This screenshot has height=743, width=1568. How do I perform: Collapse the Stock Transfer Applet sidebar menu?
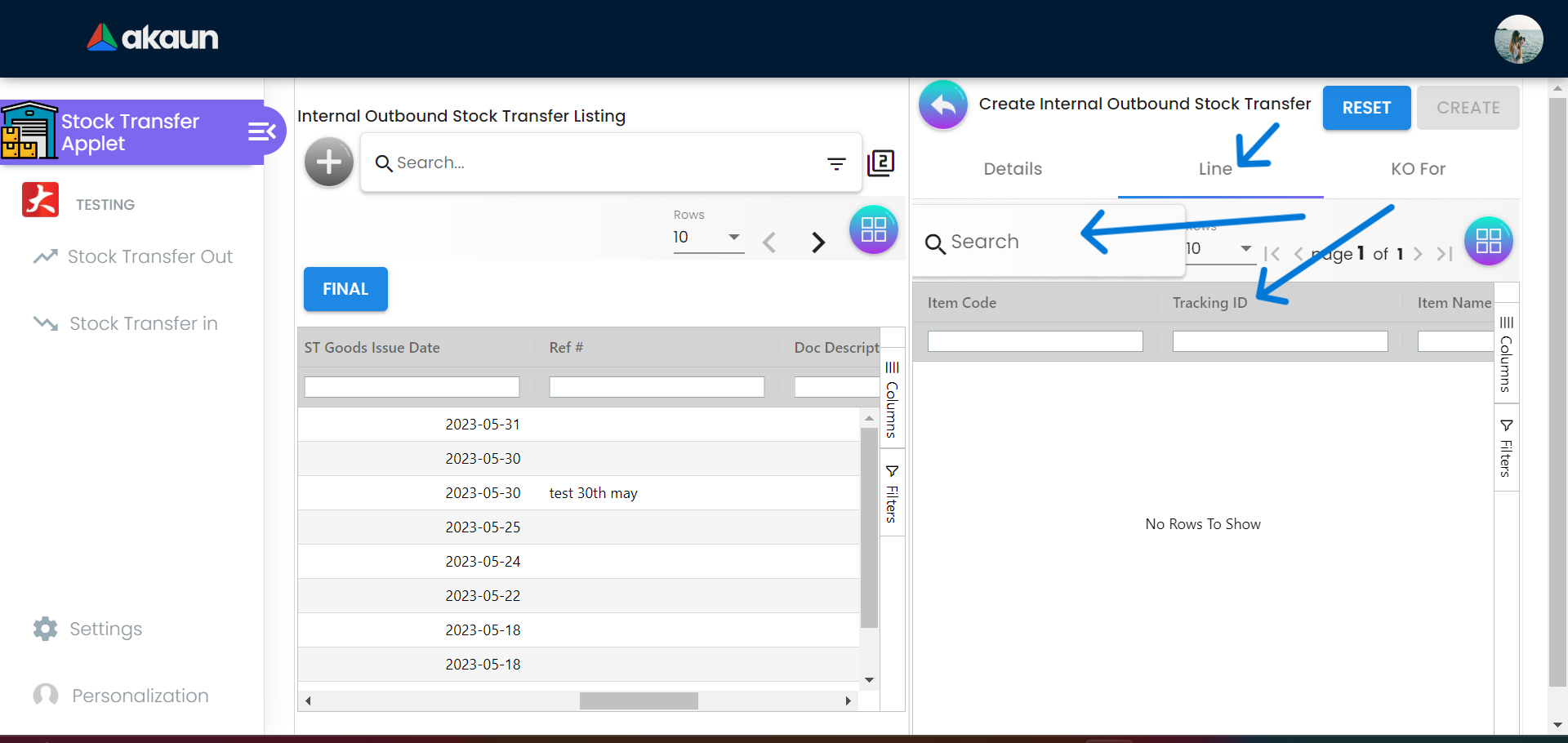[x=261, y=131]
